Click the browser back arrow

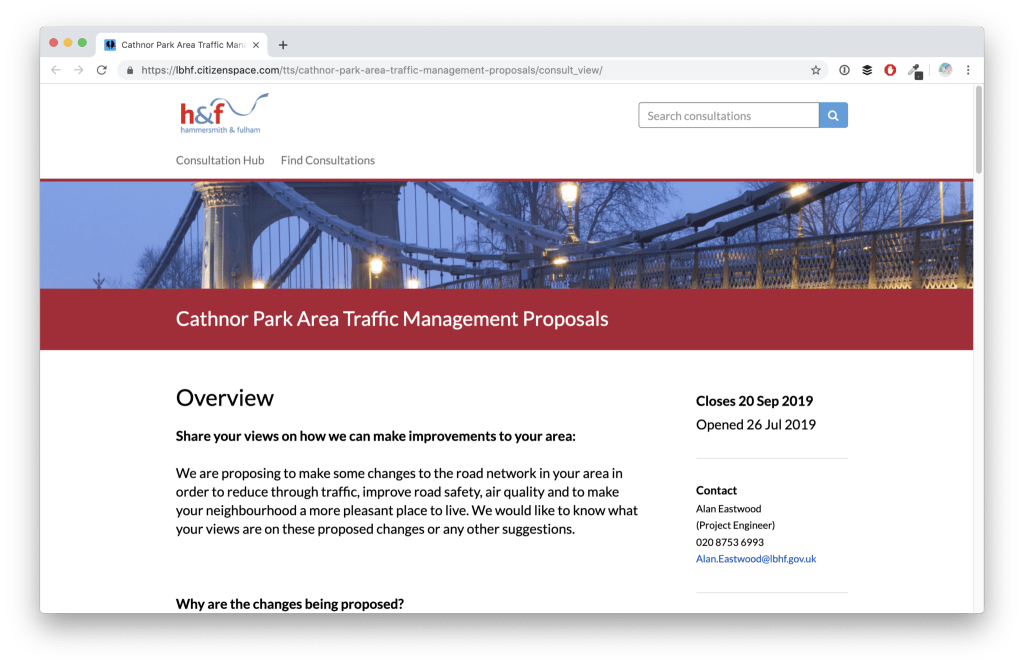coord(56,70)
